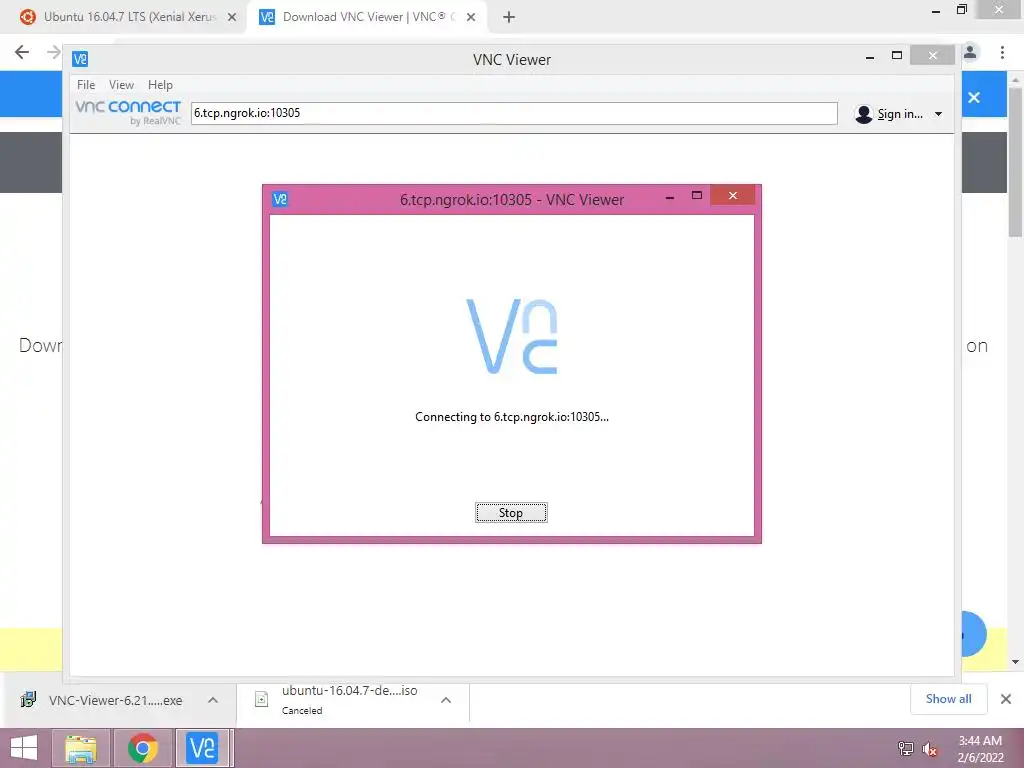1024x768 pixels.
Task: Maximize the connecting dialog window
Action: (697, 195)
